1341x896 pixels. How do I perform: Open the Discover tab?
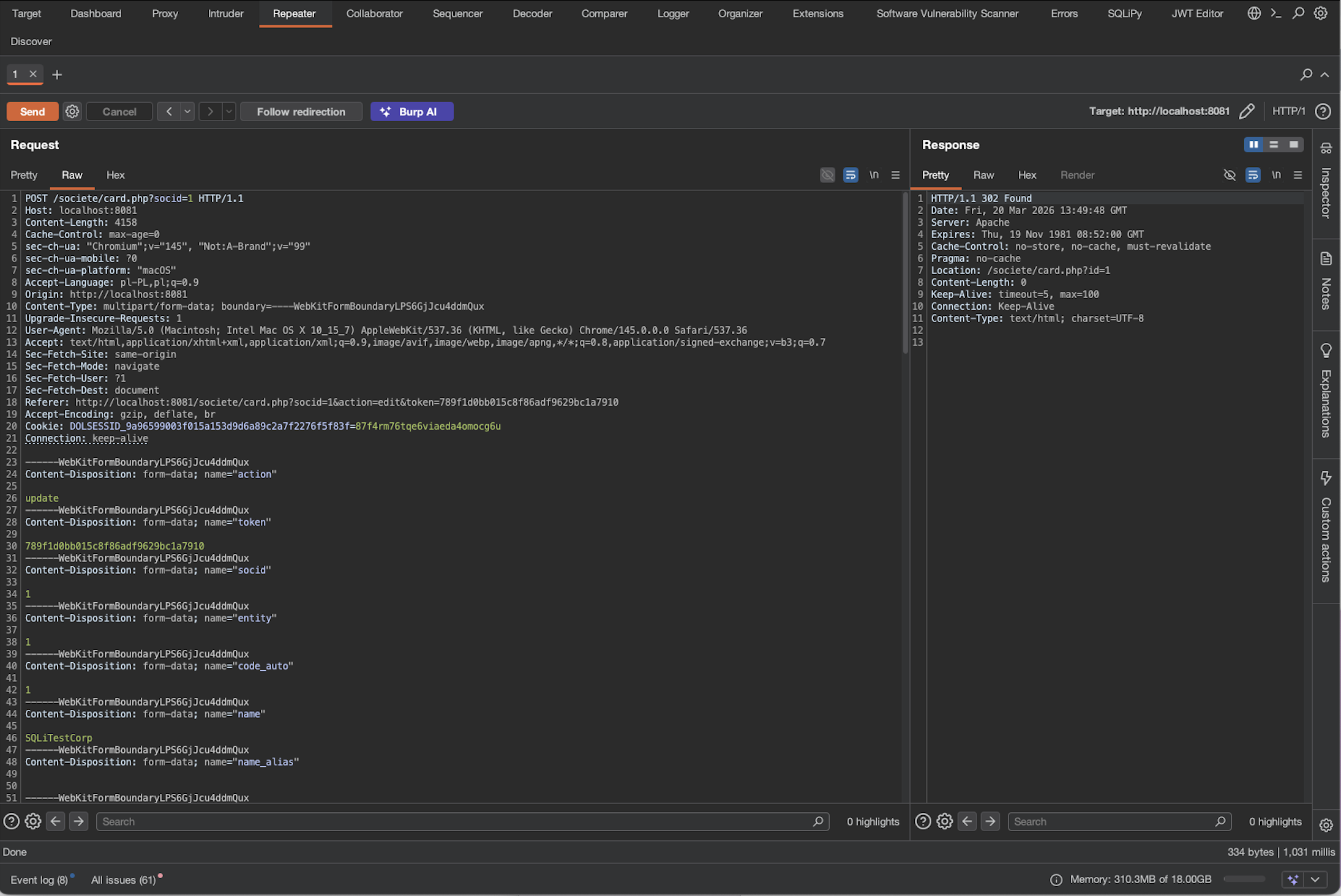(x=31, y=42)
